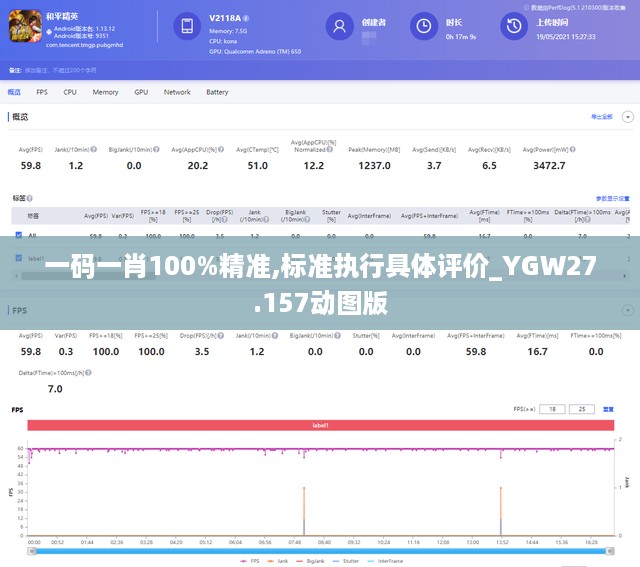The image size is (640, 567).
Task: Click the duration clock icon
Action: (x=424, y=27)
